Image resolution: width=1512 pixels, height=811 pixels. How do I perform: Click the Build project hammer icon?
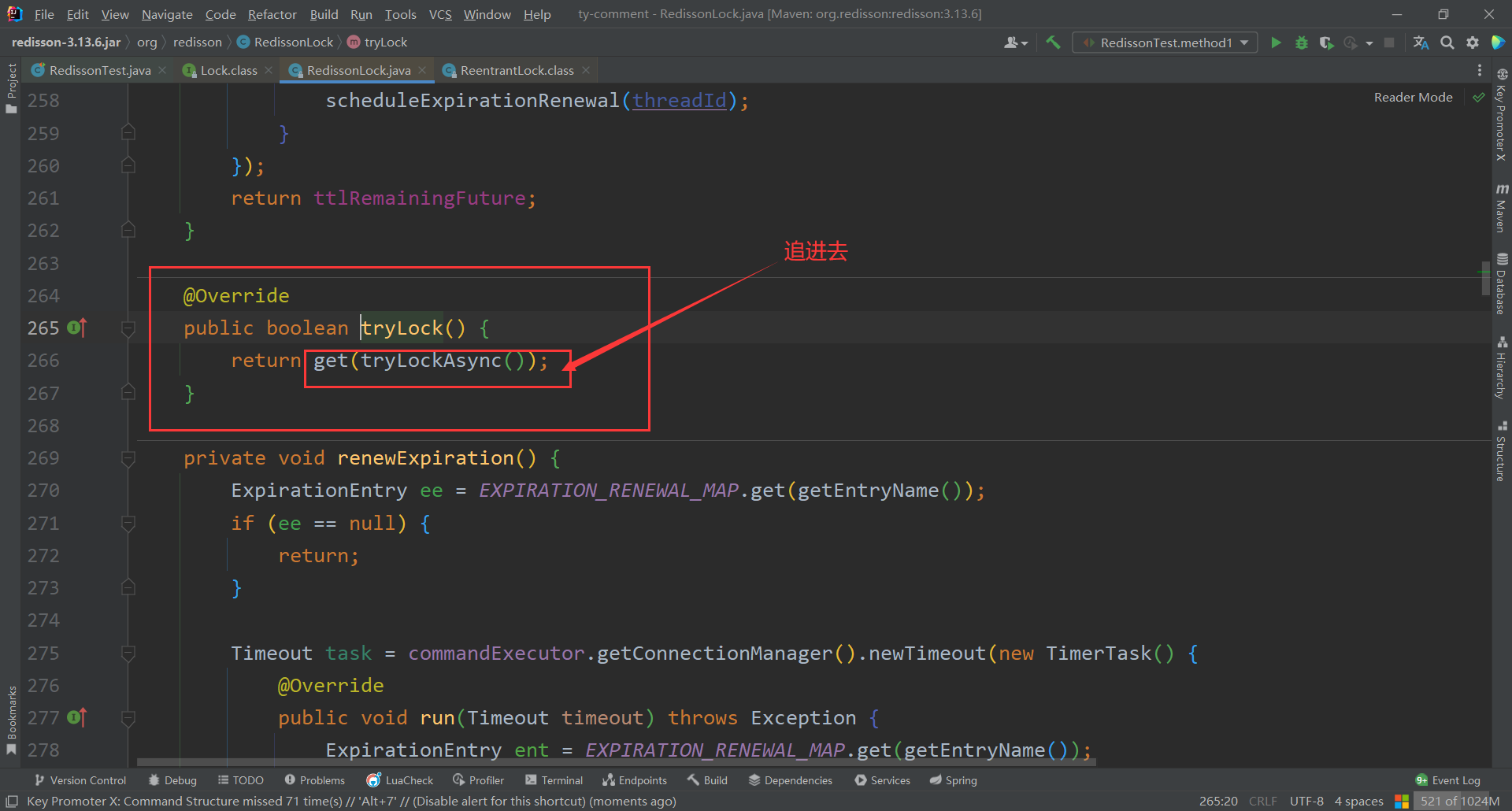(1053, 43)
